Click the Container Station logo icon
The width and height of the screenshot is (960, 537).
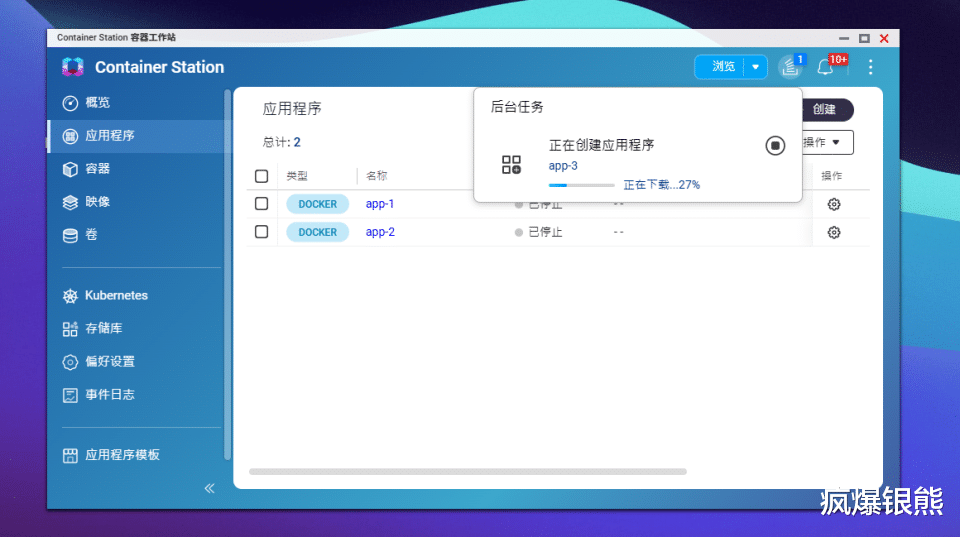(x=73, y=67)
